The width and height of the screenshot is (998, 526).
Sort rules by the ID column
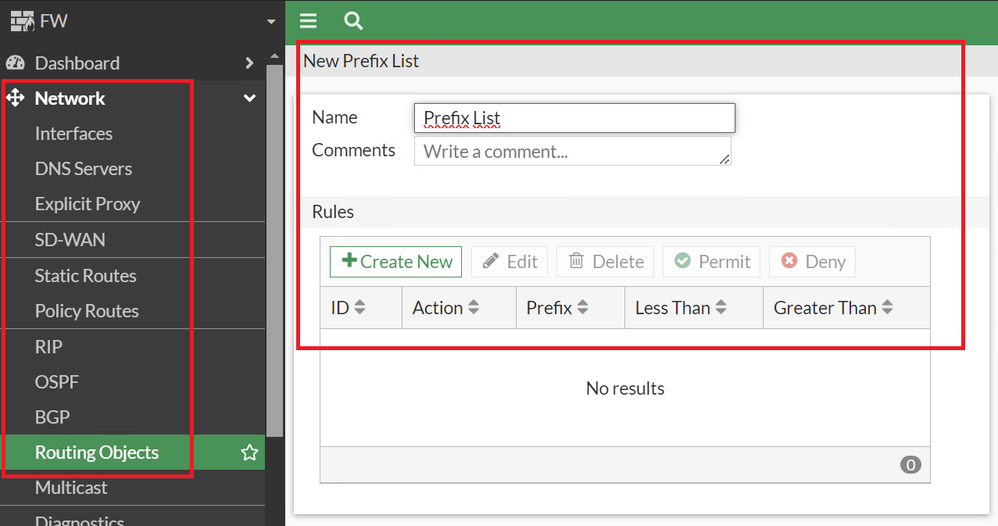click(348, 308)
